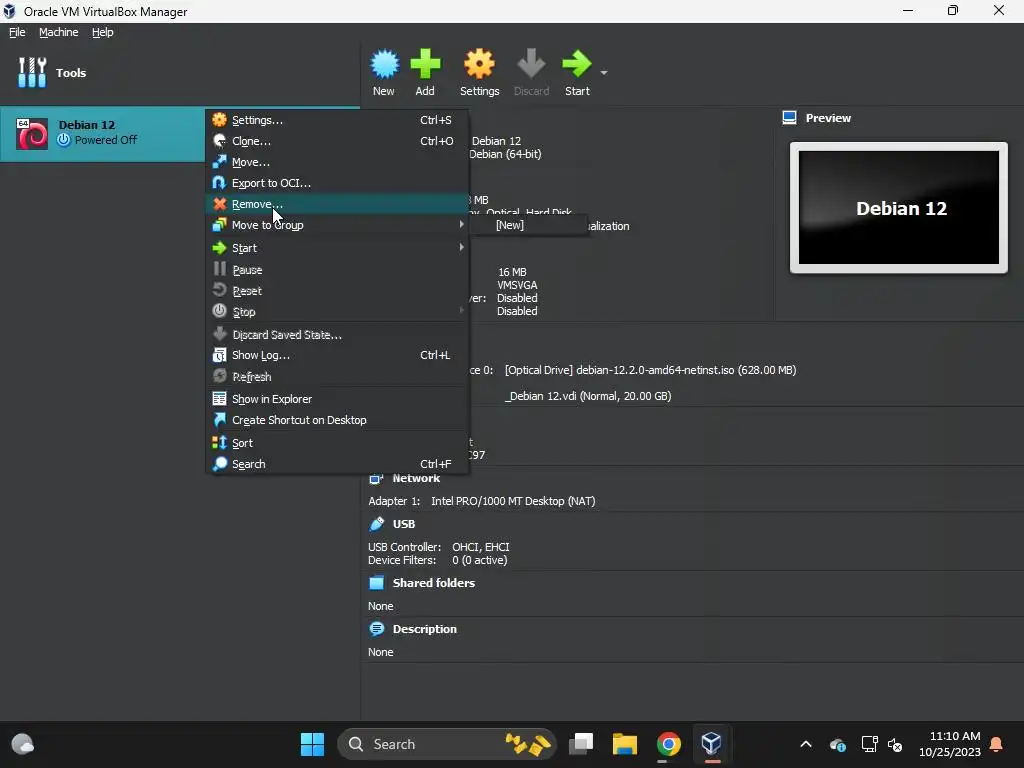Select [New] in the Move to Group submenu
Image resolution: width=1024 pixels, height=768 pixels.
[528, 225]
